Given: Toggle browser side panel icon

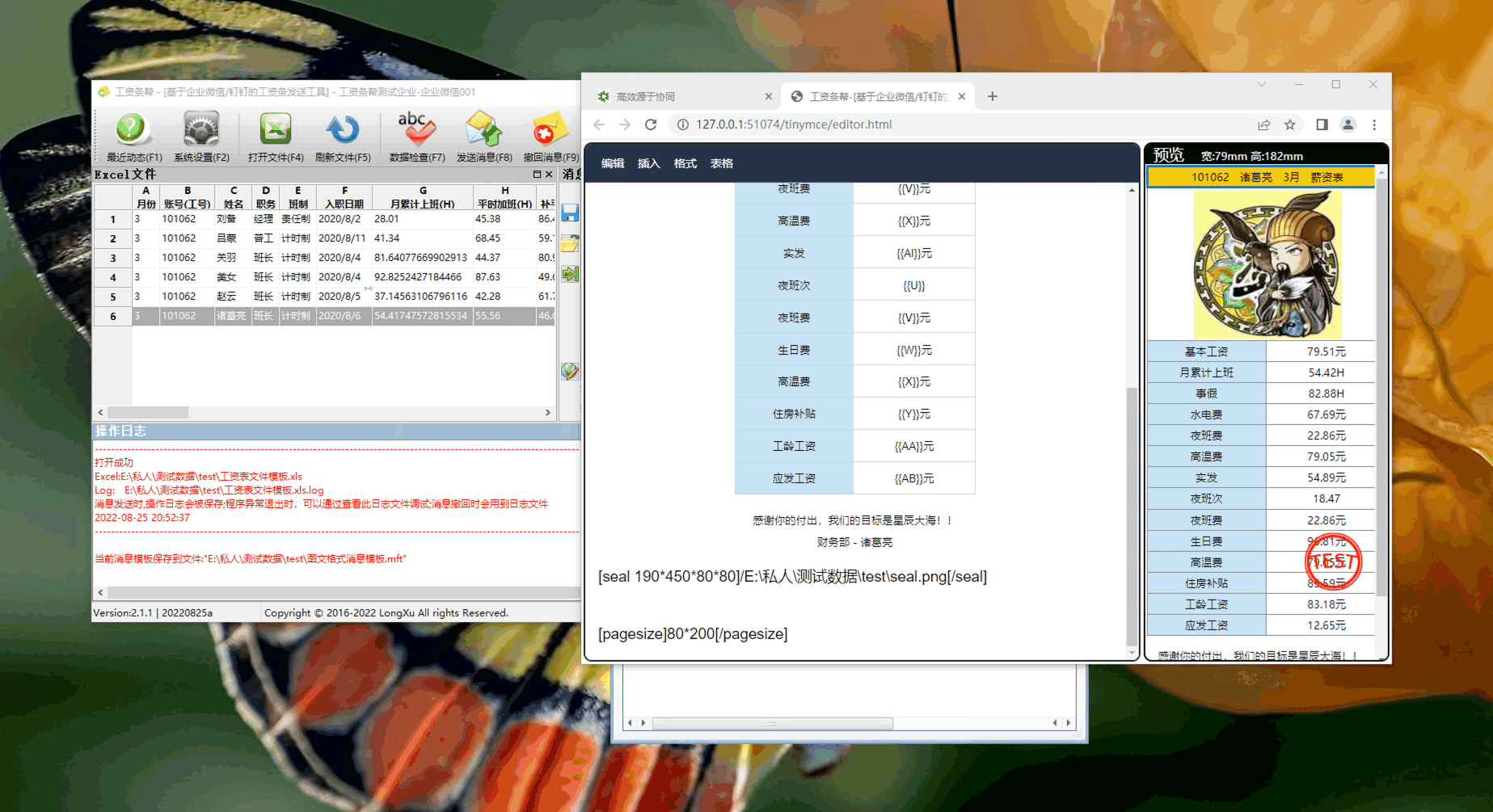Looking at the screenshot, I should tap(1322, 124).
